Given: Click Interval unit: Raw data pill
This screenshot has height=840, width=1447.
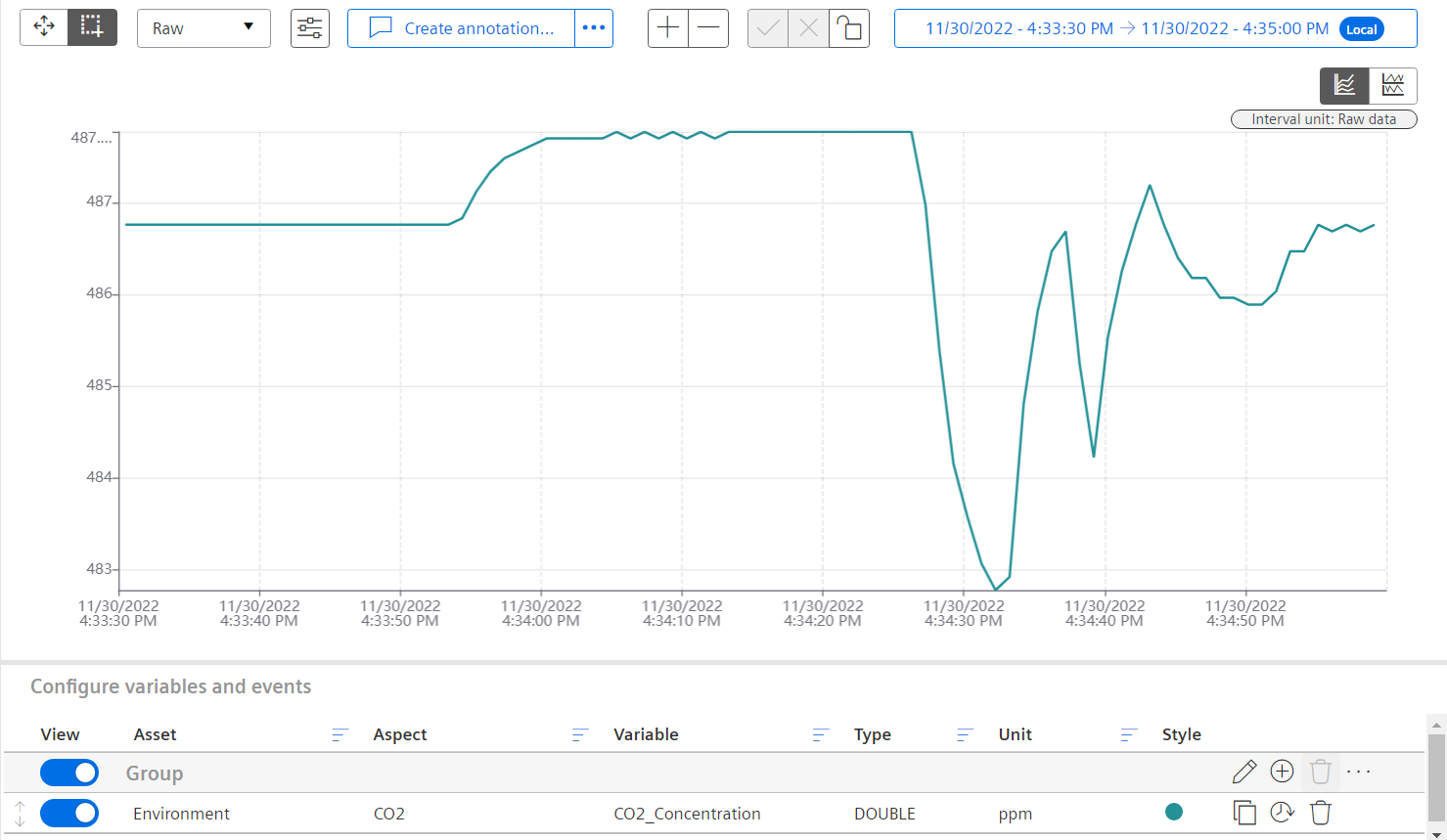Looking at the screenshot, I should tap(1324, 119).
